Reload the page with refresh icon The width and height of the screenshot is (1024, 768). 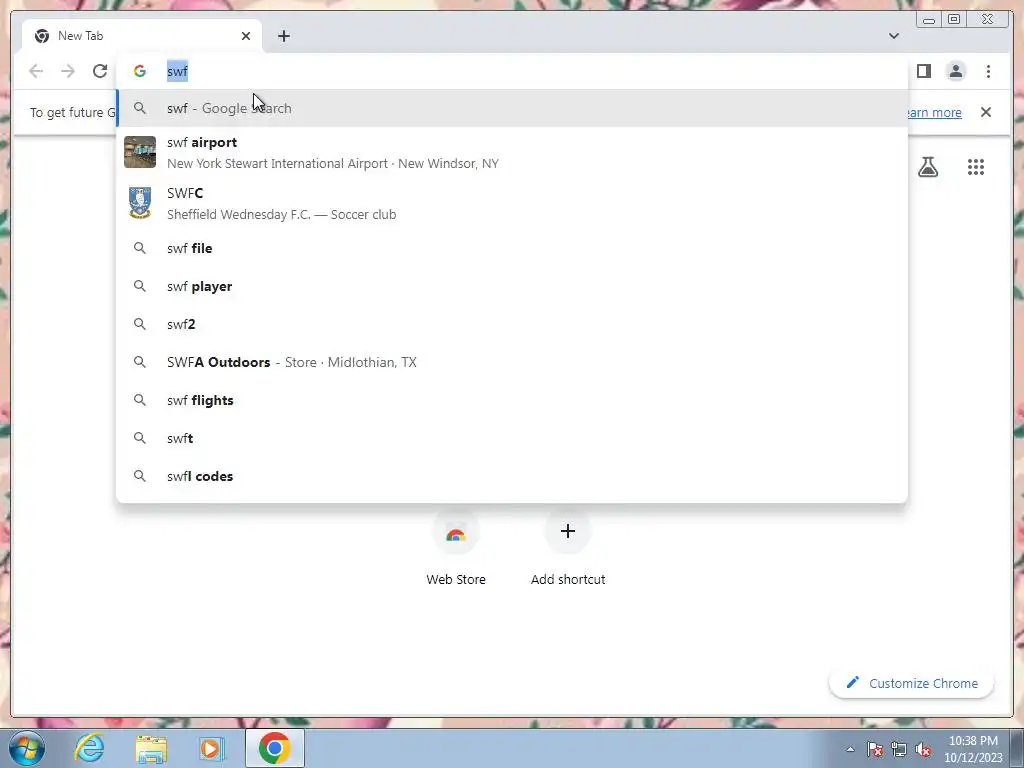pos(100,71)
